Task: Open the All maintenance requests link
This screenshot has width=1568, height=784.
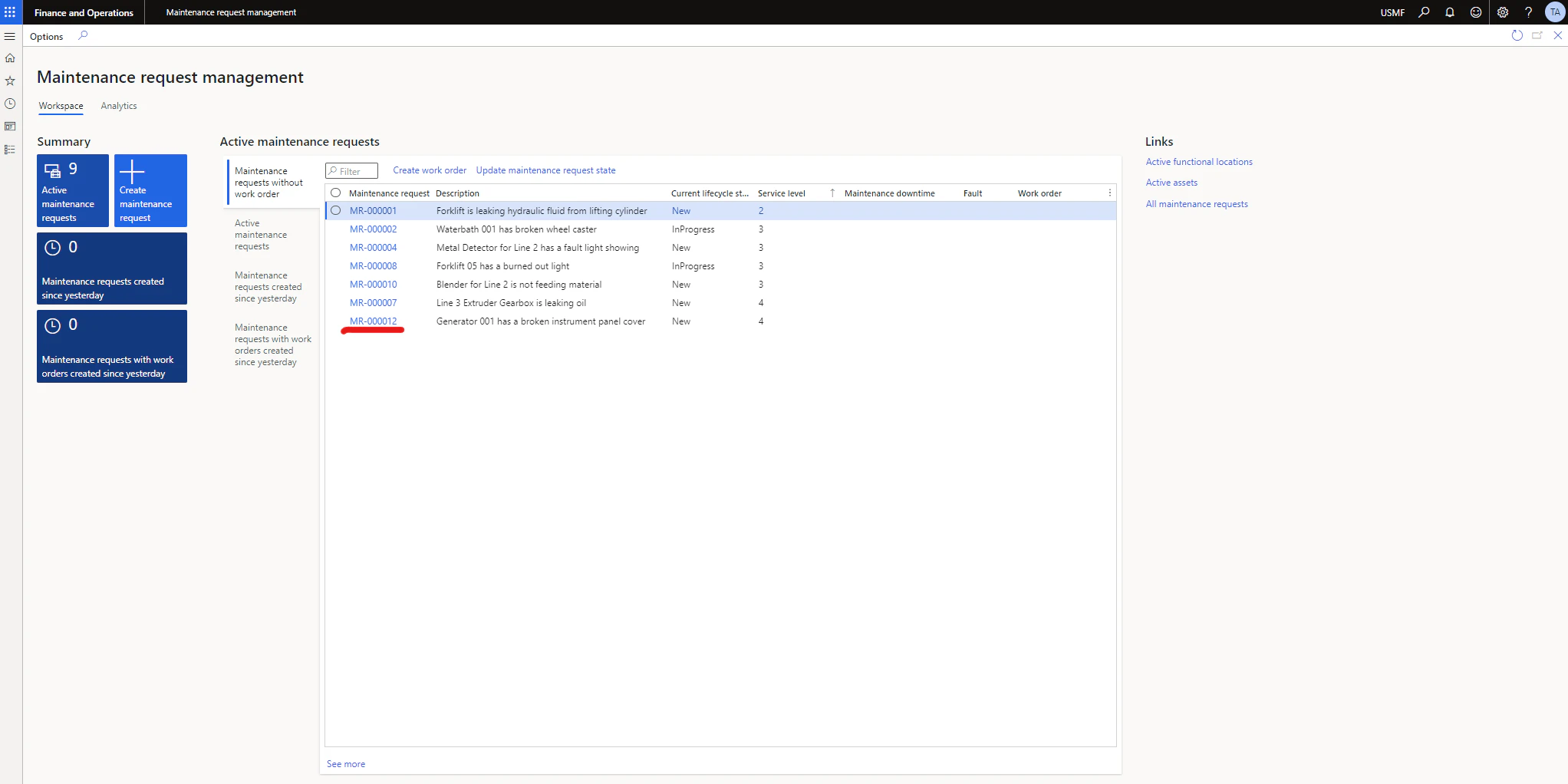Action: point(1197,204)
